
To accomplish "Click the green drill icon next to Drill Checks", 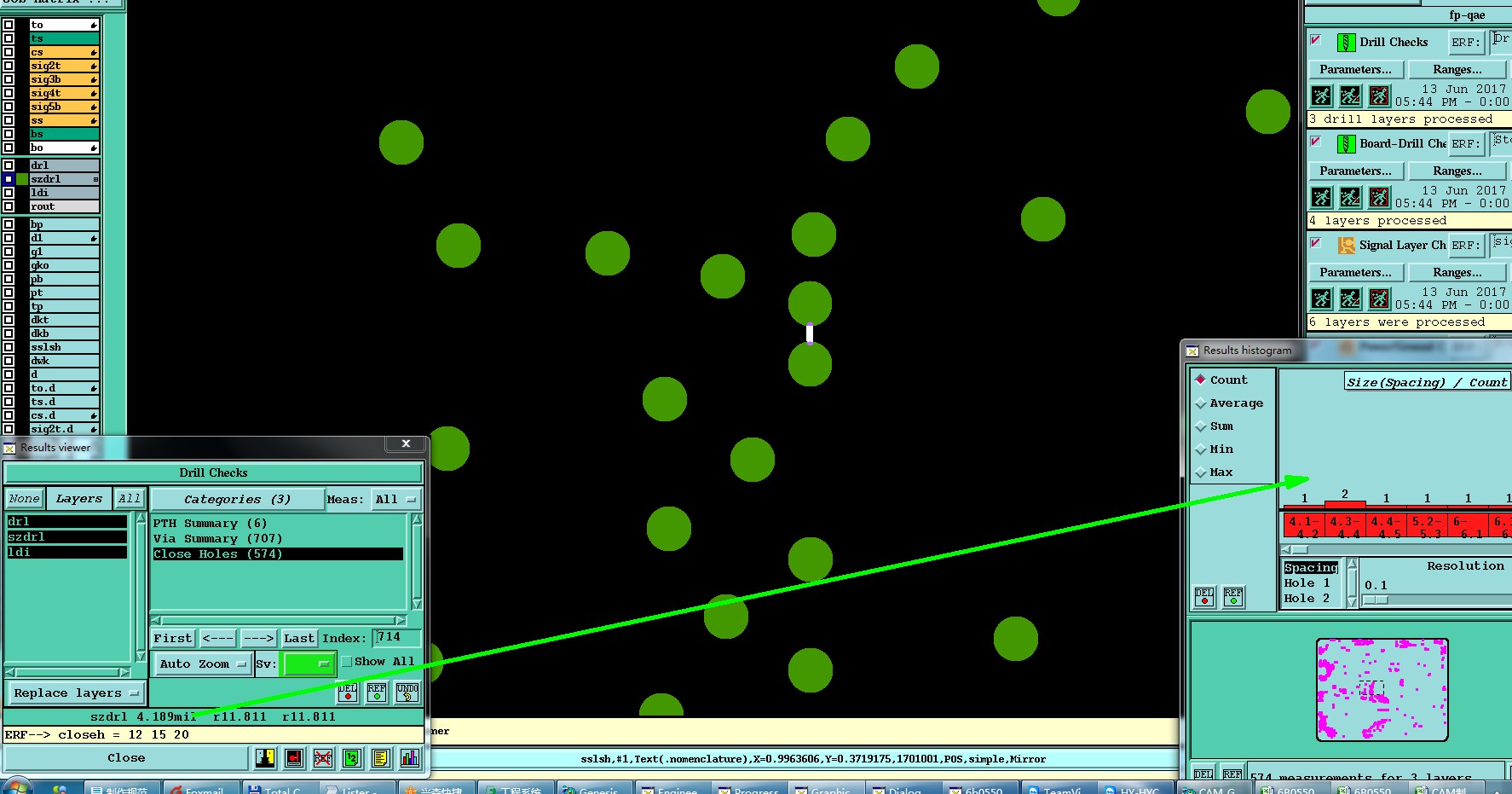I will 1346,42.
